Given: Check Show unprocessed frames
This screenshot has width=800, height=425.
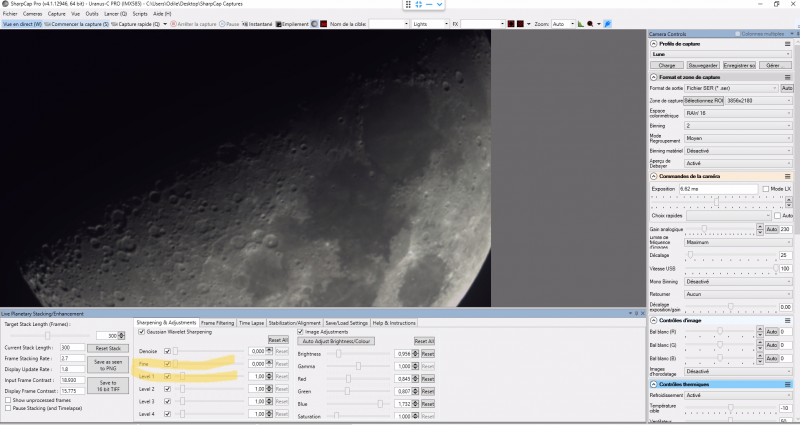Looking at the screenshot, I should point(8,402).
